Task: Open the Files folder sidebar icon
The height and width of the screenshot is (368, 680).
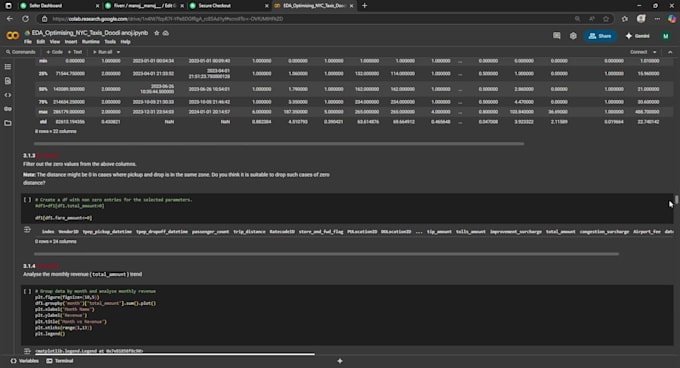Action: 8,123
